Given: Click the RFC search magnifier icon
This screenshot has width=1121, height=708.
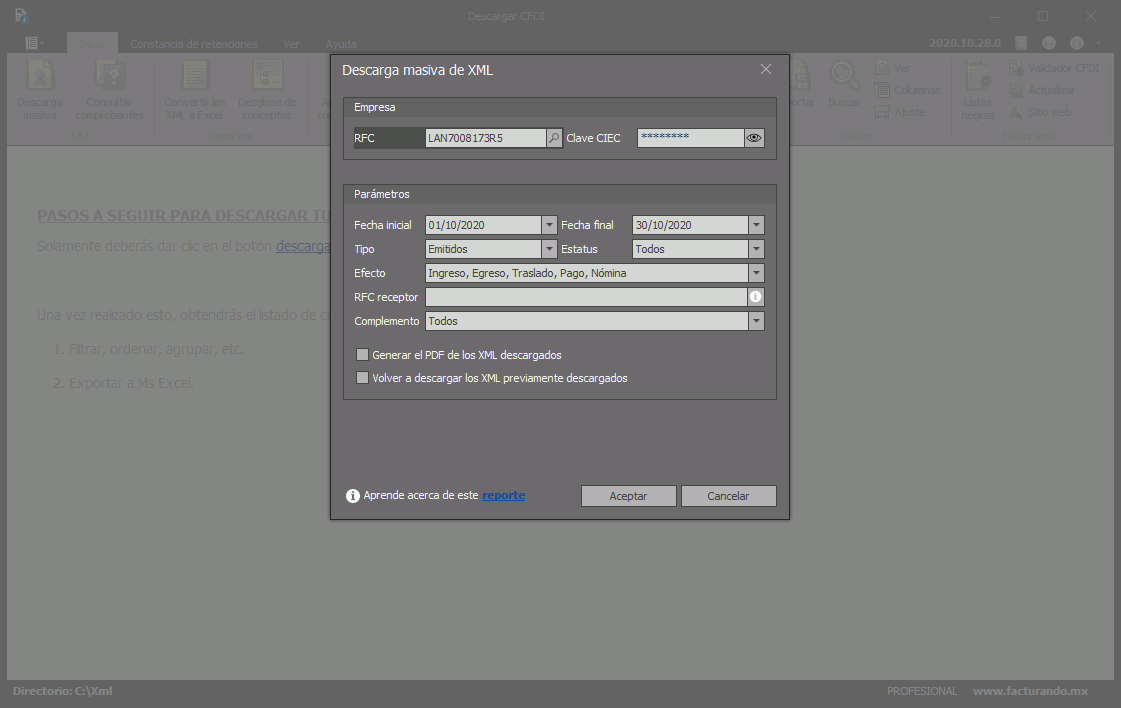Looking at the screenshot, I should tap(554, 138).
